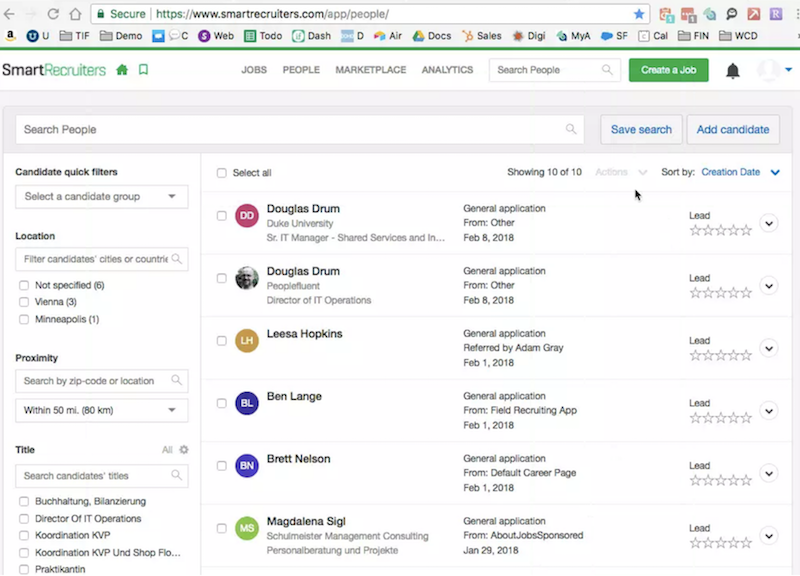Click the browser reload icon
The width and height of the screenshot is (800, 576).
pyautogui.click(x=53, y=14)
